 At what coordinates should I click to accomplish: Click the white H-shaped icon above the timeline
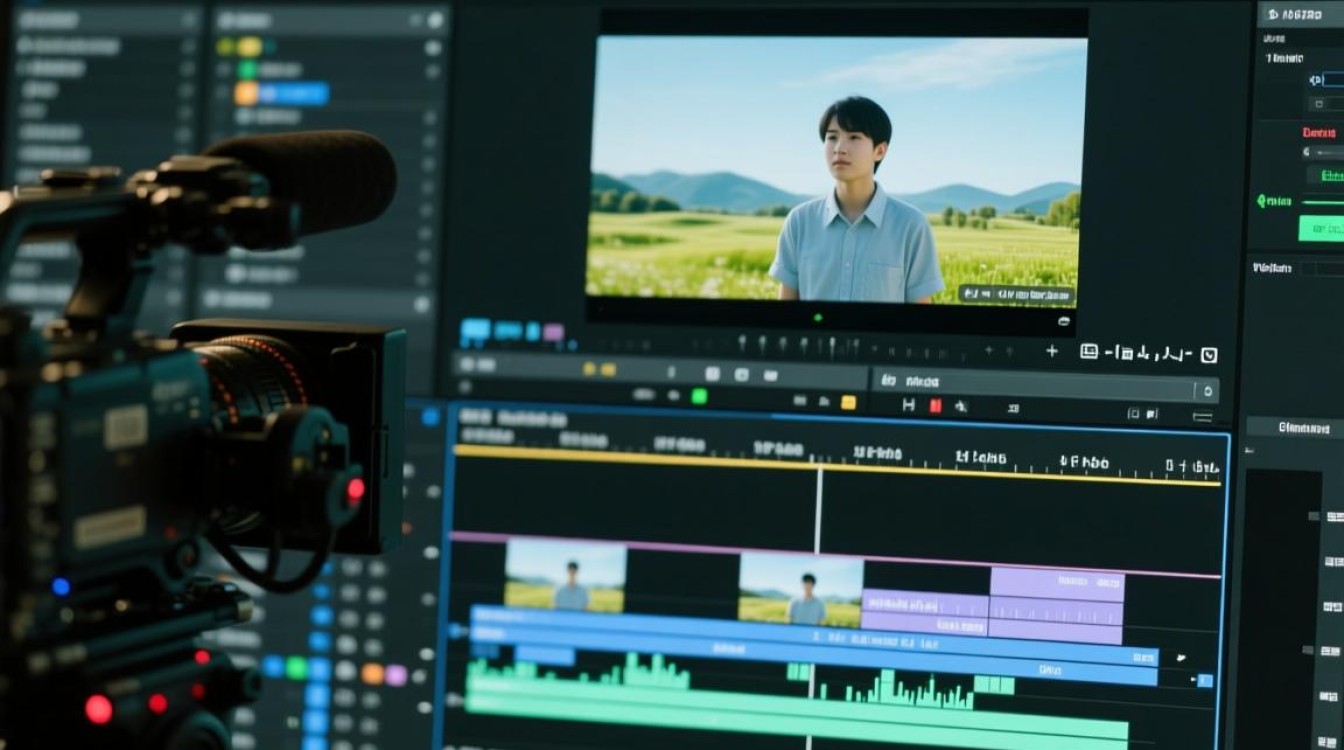click(908, 405)
